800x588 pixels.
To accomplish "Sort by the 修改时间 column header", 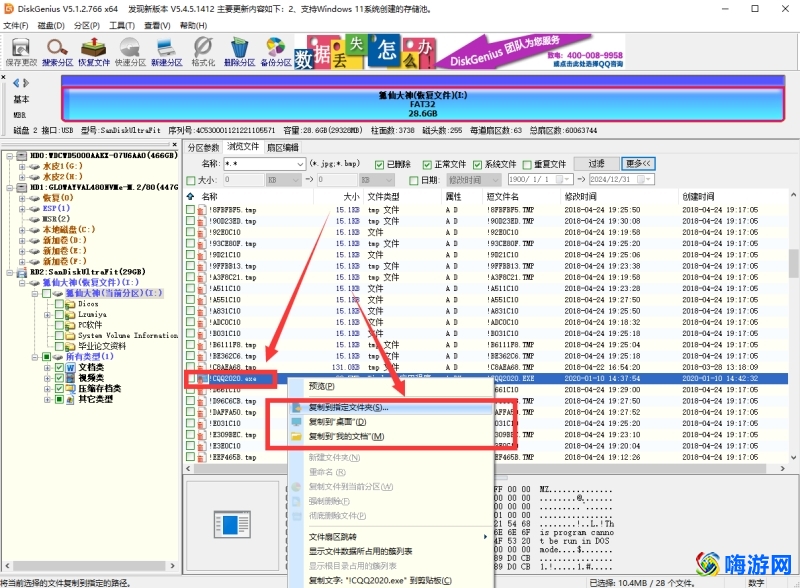I will [x=580, y=197].
